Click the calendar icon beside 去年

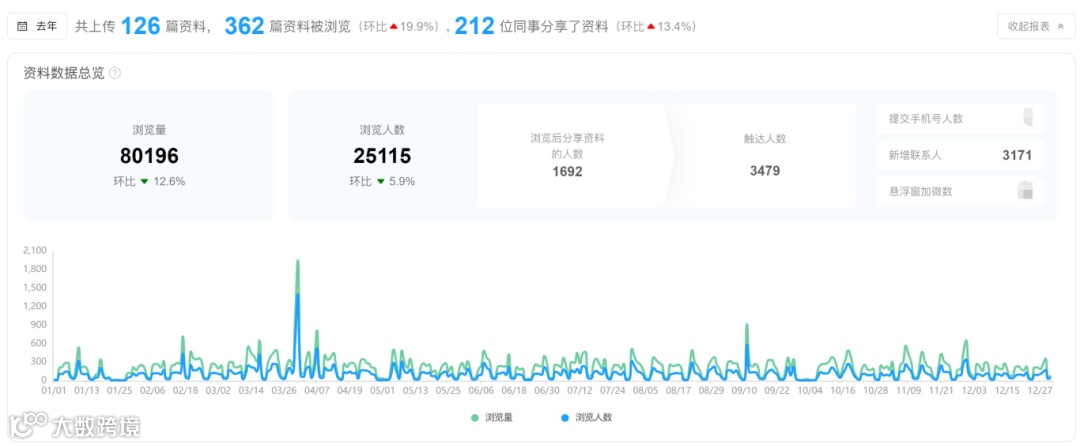(x=22, y=26)
